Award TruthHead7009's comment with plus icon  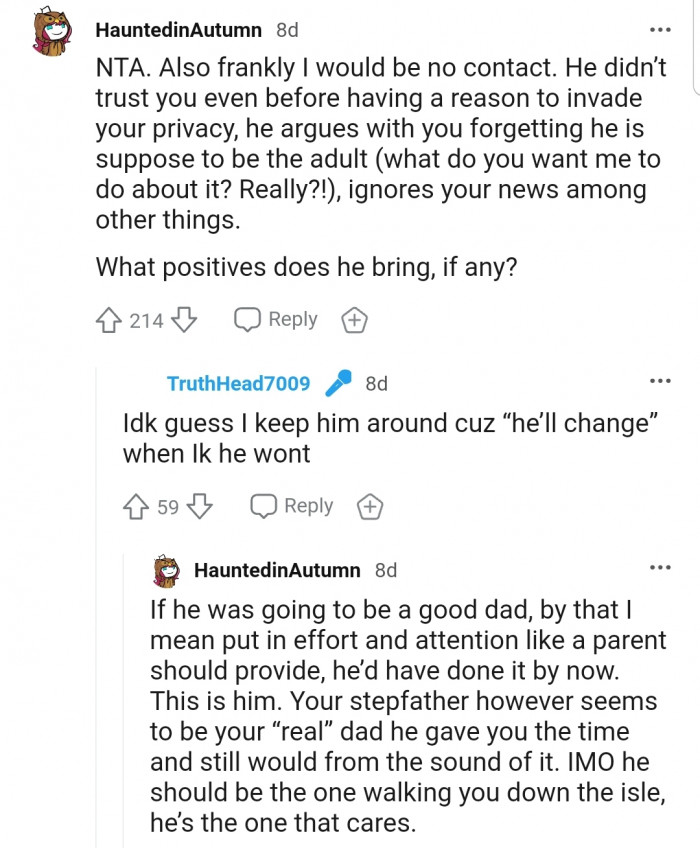(x=370, y=507)
